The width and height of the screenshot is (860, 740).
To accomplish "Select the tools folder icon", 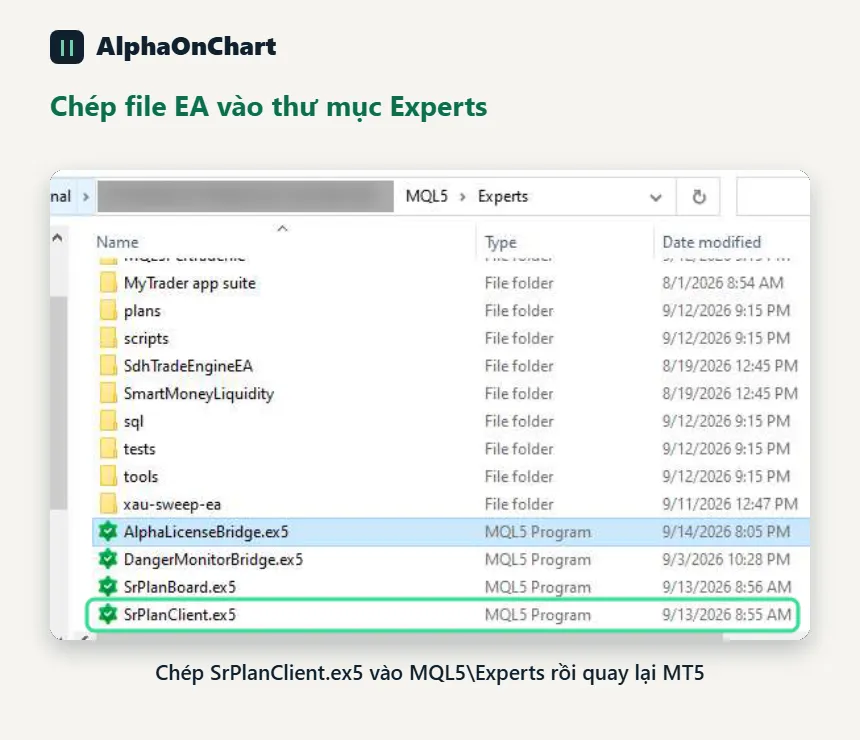I will point(109,477).
